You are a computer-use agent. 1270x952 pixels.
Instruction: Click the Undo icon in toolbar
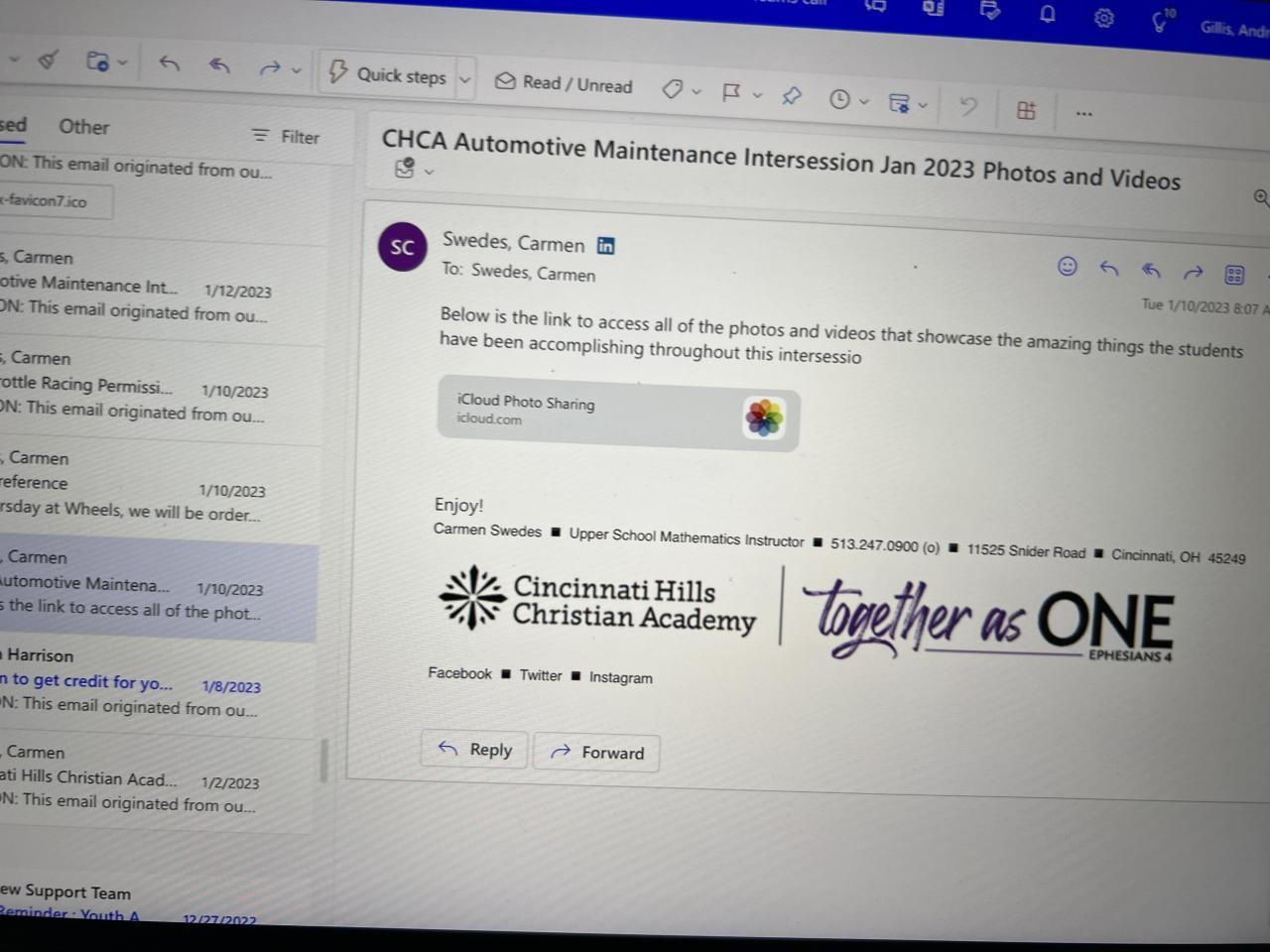point(968,106)
